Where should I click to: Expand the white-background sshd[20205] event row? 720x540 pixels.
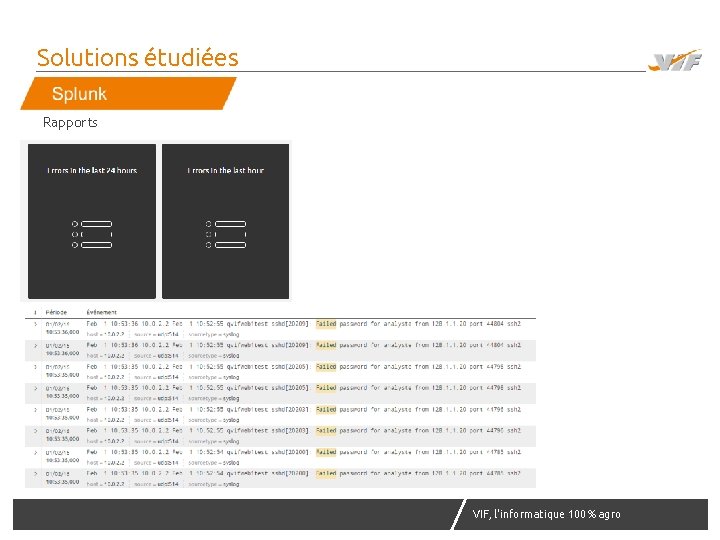35,367
